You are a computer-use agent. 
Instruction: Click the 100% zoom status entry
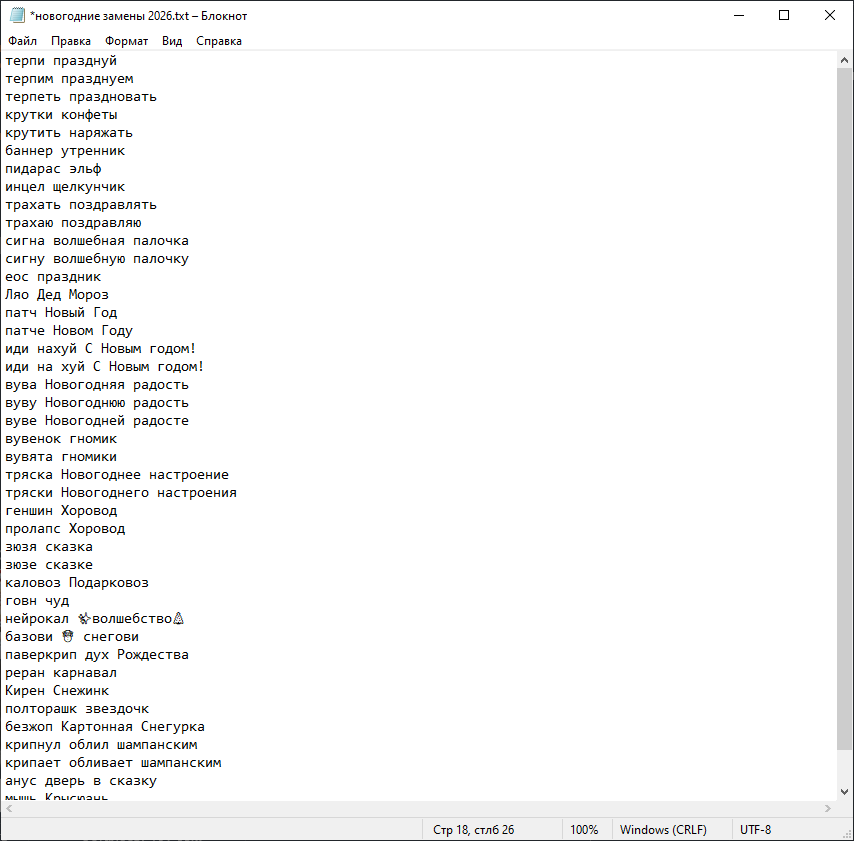click(584, 830)
